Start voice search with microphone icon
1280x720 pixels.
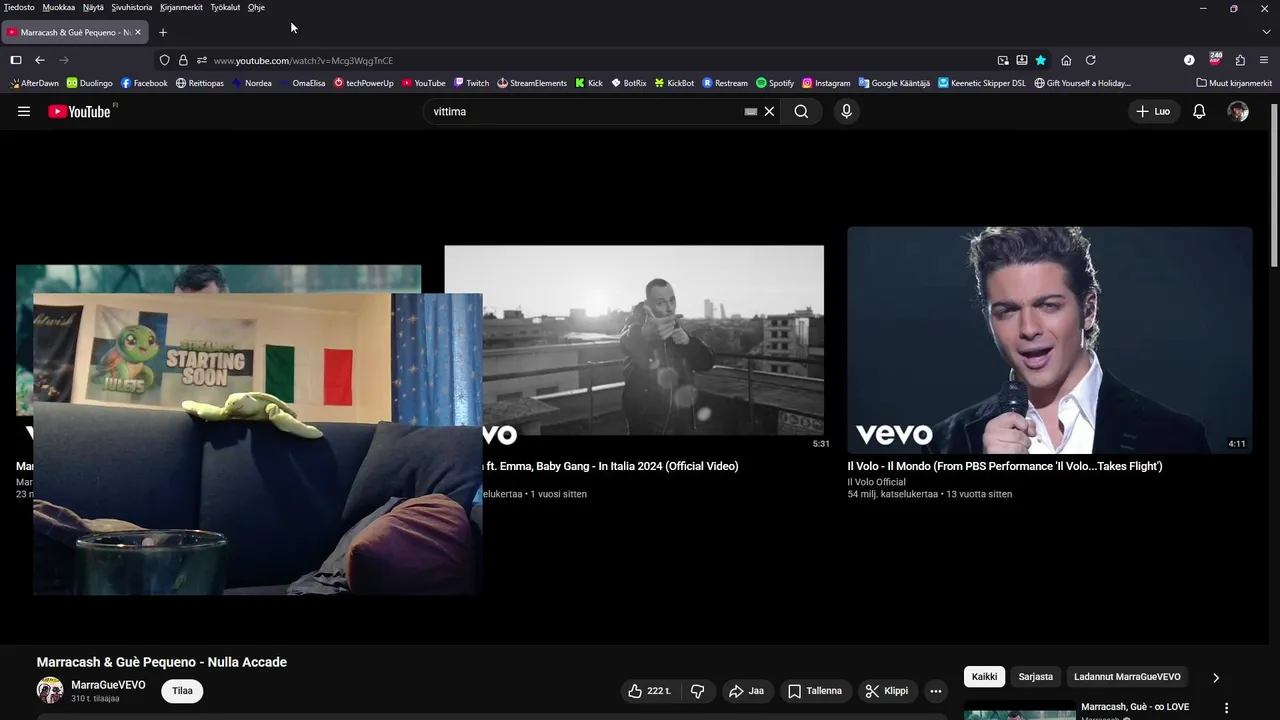(846, 111)
